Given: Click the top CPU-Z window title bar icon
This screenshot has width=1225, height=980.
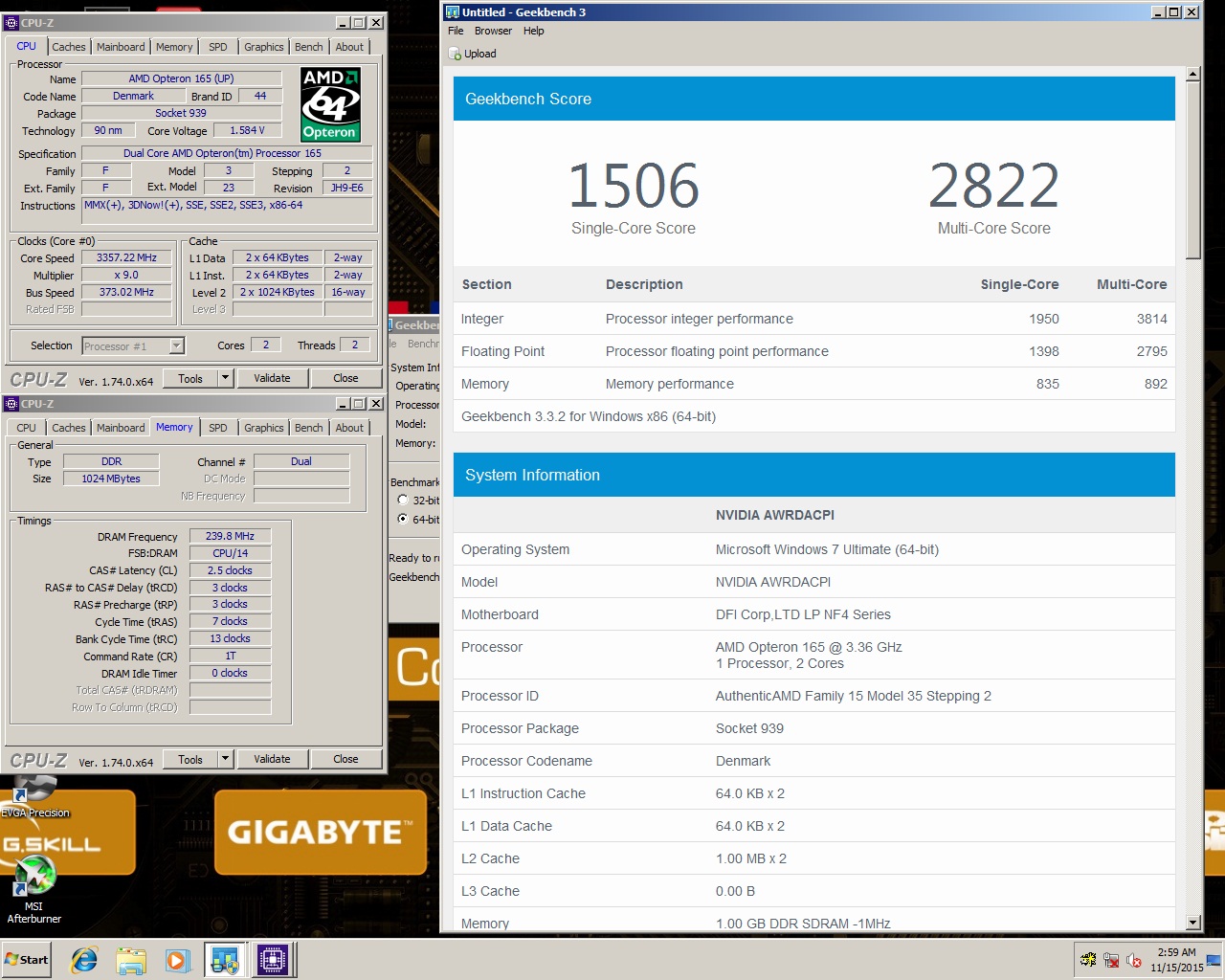Looking at the screenshot, I should [11, 23].
